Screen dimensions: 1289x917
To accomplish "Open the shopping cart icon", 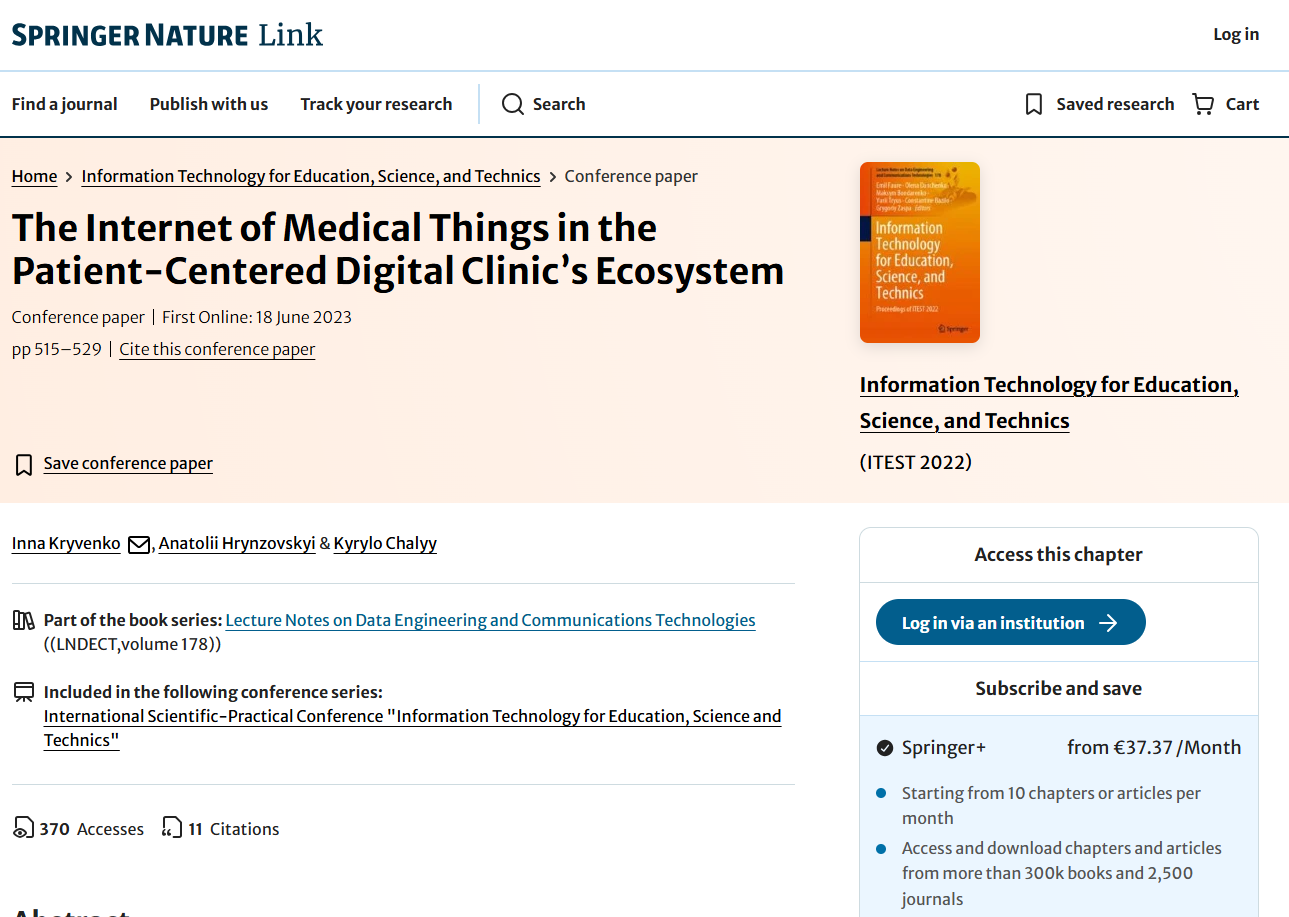I will (x=1203, y=104).
